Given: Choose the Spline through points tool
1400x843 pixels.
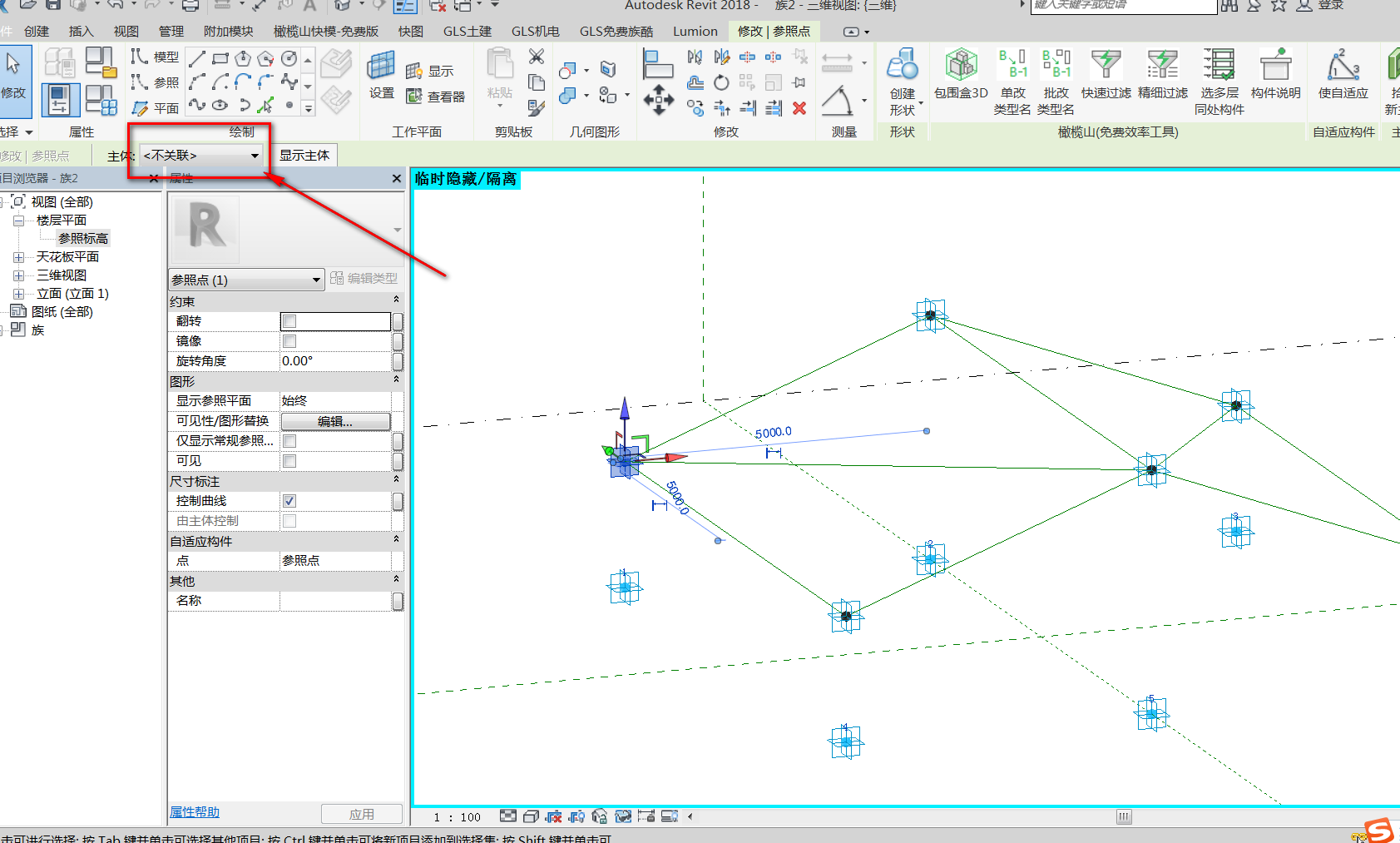Looking at the screenshot, I should pyautogui.click(x=197, y=105).
